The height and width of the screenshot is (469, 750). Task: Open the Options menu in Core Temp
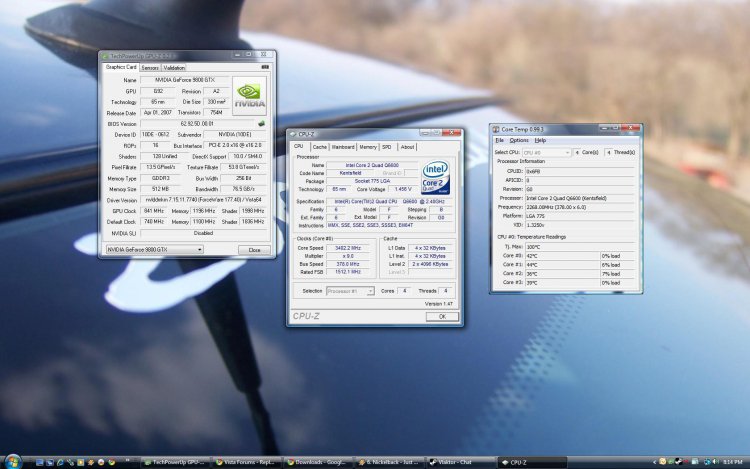(518, 141)
